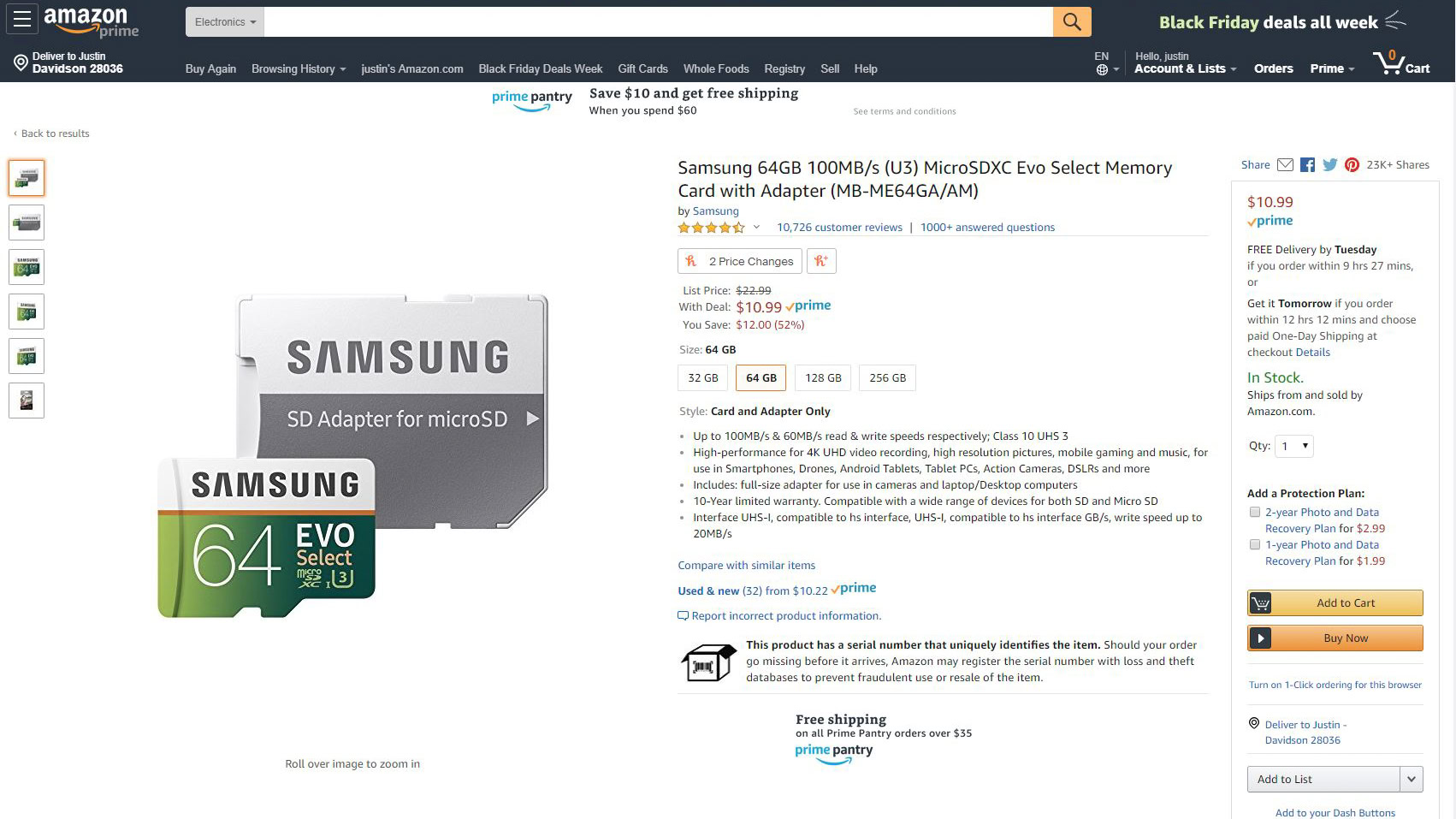Select the 128 GB size option
Image resolution: width=1456 pixels, height=819 pixels.
pyautogui.click(x=823, y=377)
